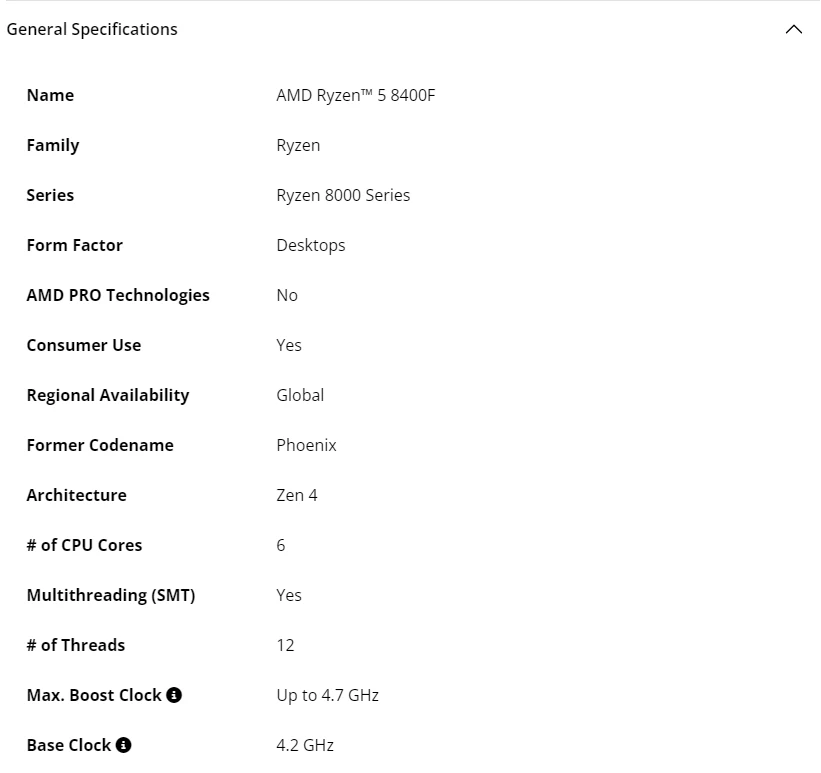Viewport: 821px width, 773px height.
Task: Click the Phoenix codename value
Action: tap(306, 445)
